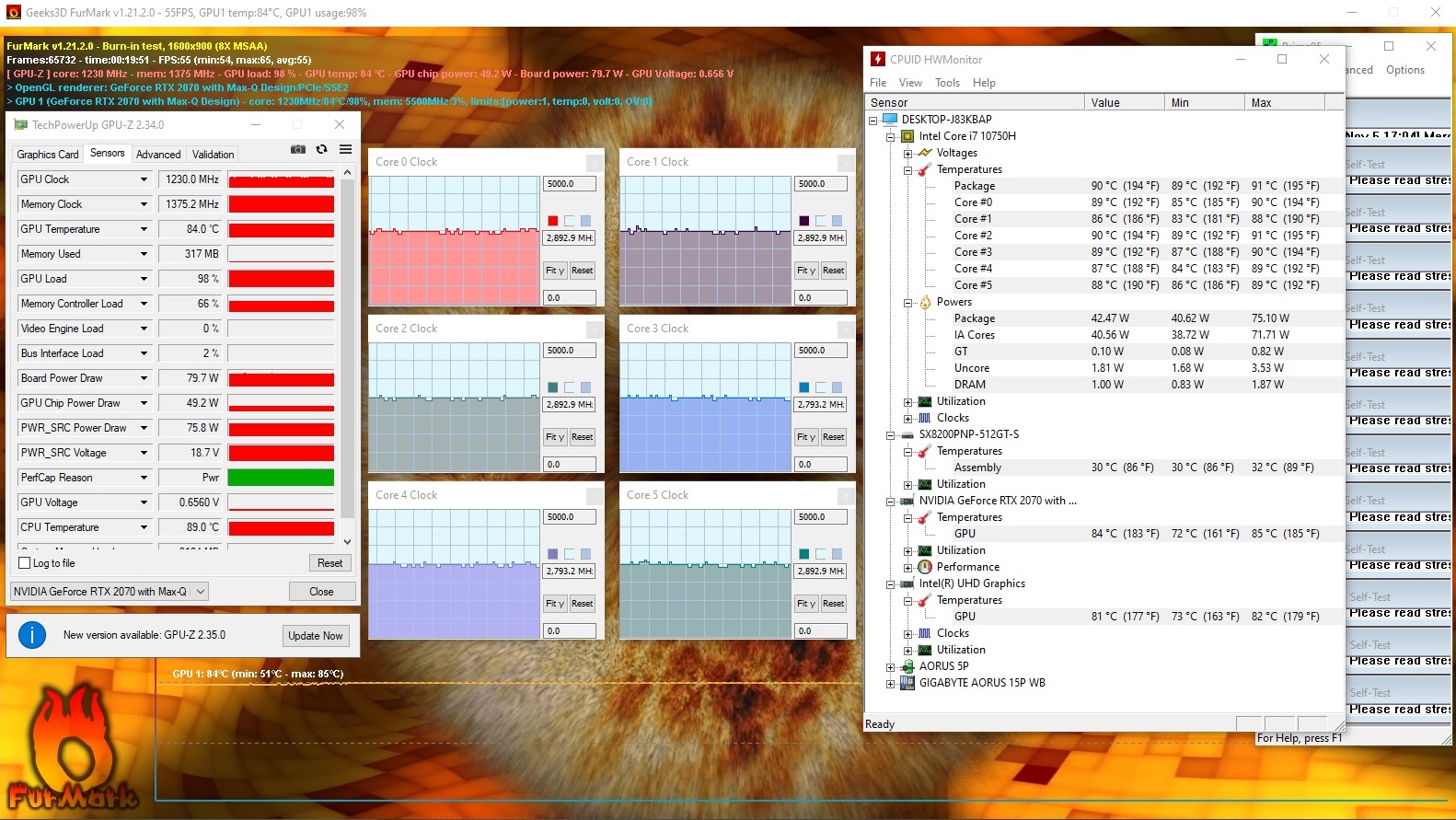
Task: Open Options menu in the background window
Action: tap(1404, 70)
